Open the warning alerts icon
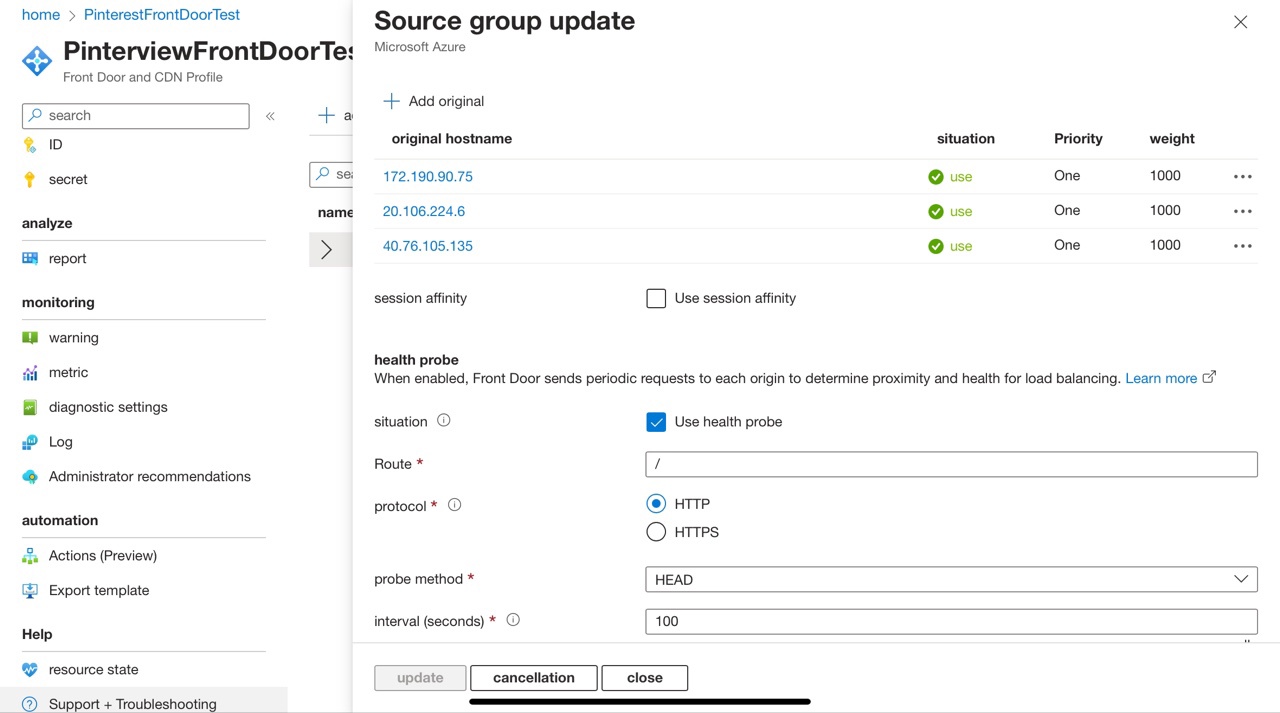This screenshot has width=1280, height=713. coord(30,338)
